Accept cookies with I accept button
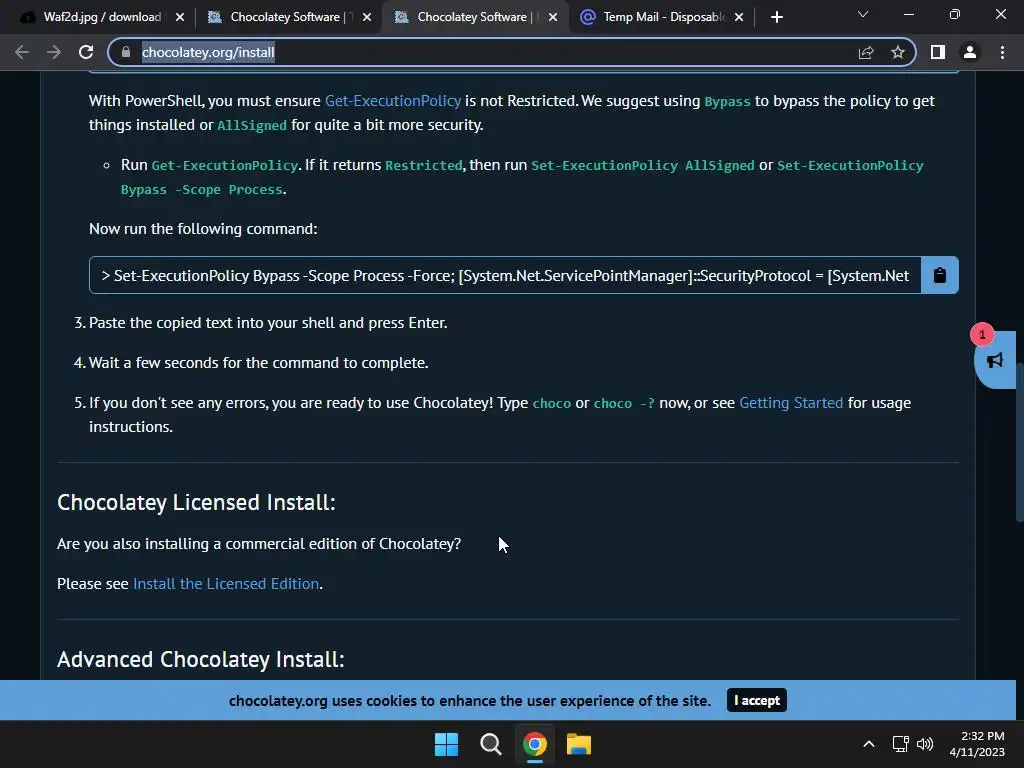This screenshot has width=1024, height=768. click(x=756, y=700)
